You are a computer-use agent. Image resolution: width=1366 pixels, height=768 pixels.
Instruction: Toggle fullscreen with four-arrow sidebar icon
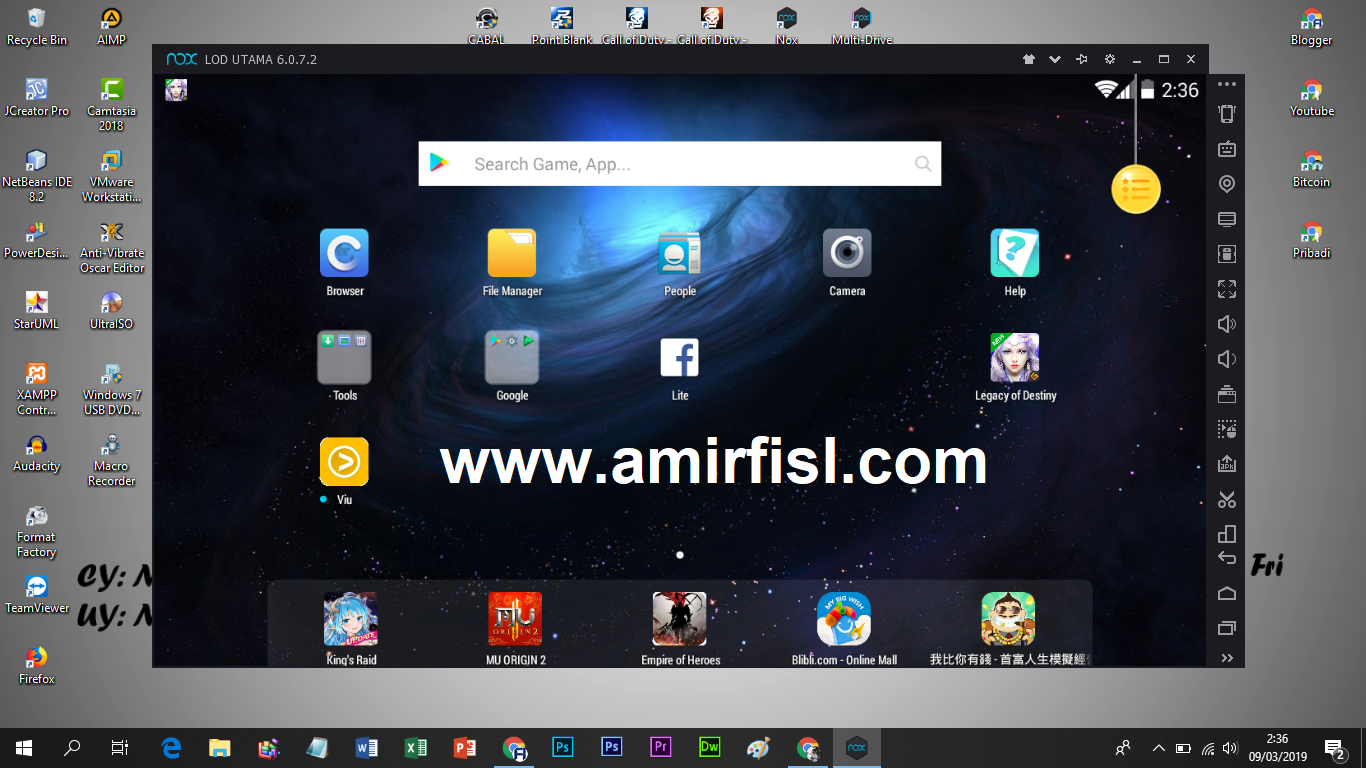(1227, 289)
